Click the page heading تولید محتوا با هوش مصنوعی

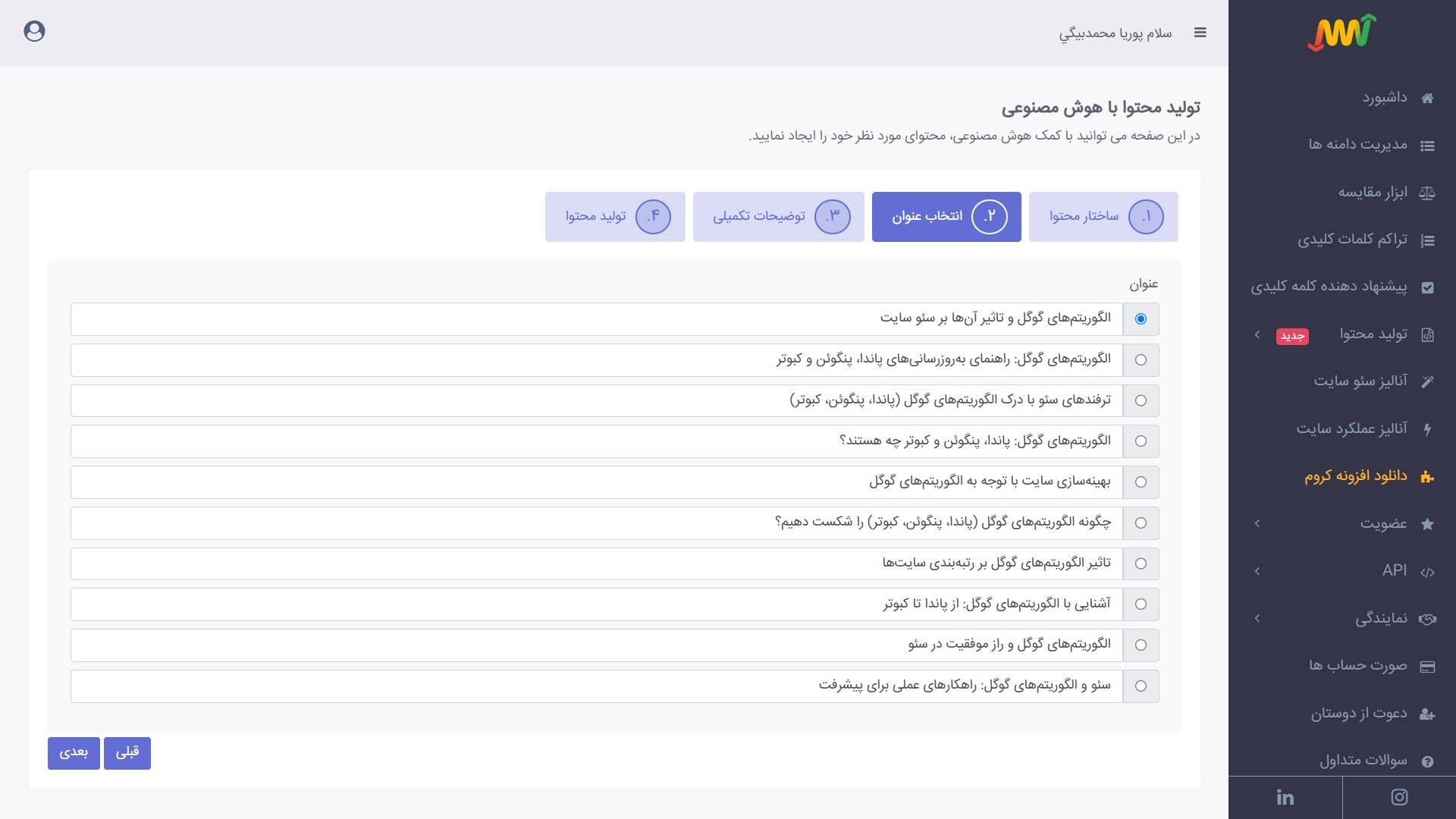[1100, 108]
